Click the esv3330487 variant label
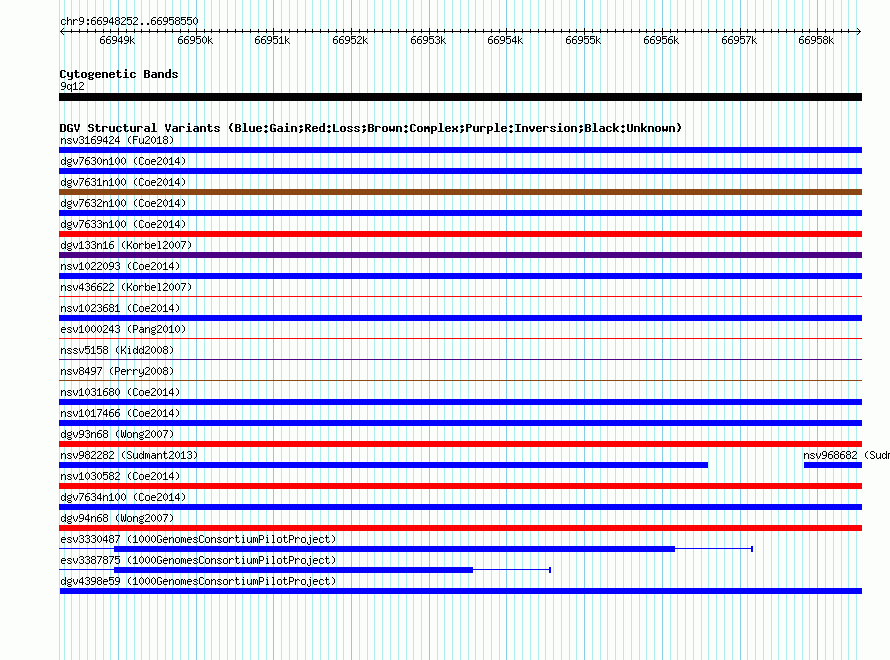This screenshot has width=890, height=660. point(198,539)
